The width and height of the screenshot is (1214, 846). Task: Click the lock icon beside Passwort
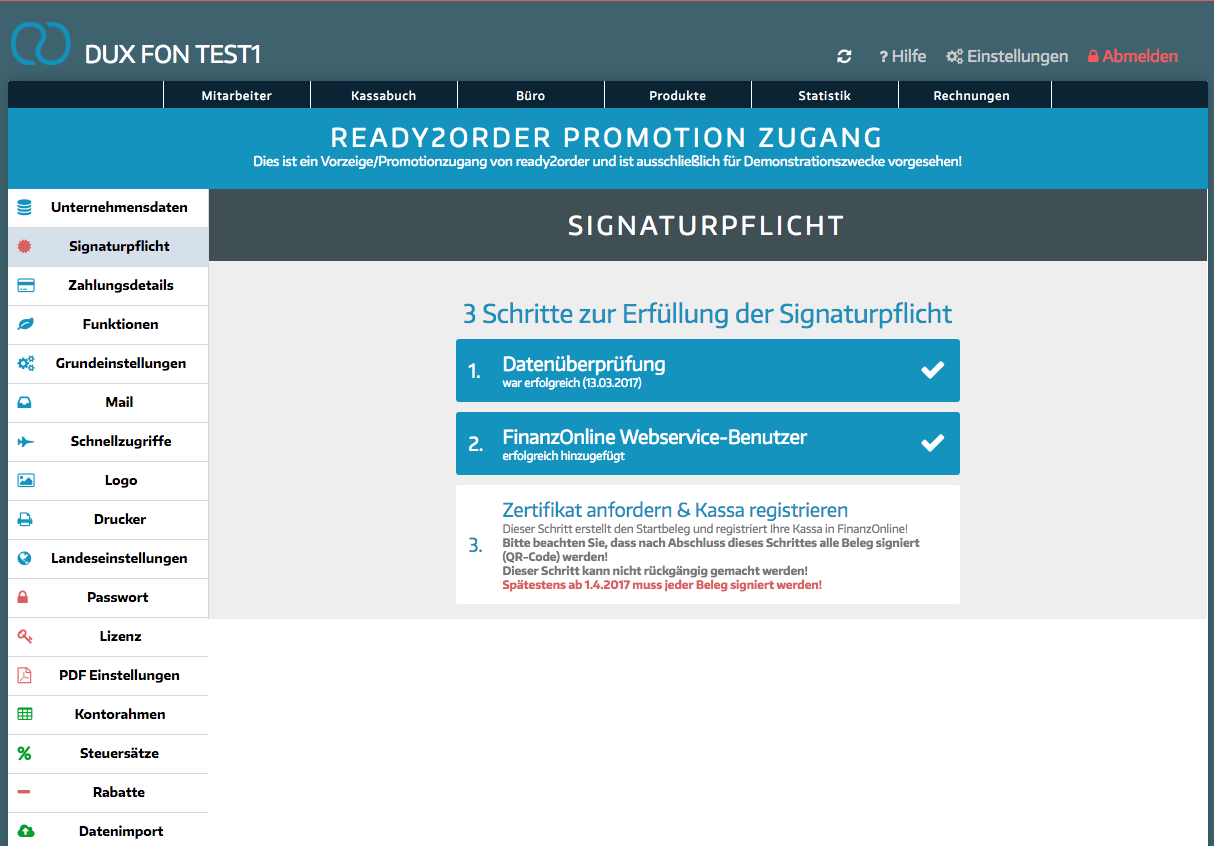click(24, 597)
